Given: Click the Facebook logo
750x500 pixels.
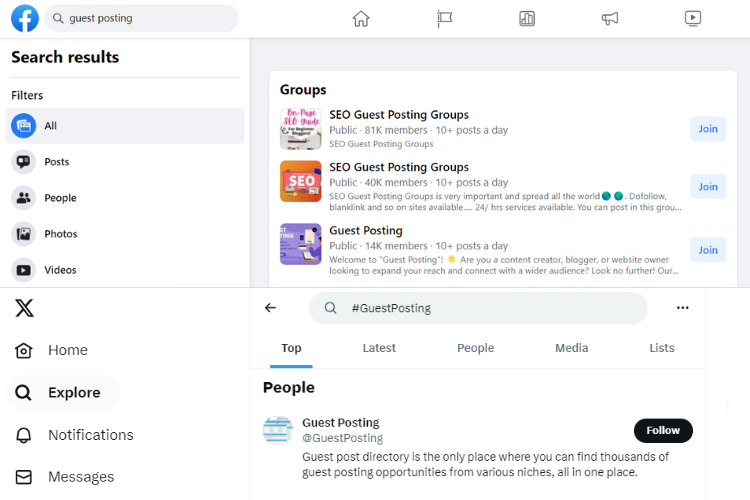Looking at the screenshot, I should click(x=25, y=18).
